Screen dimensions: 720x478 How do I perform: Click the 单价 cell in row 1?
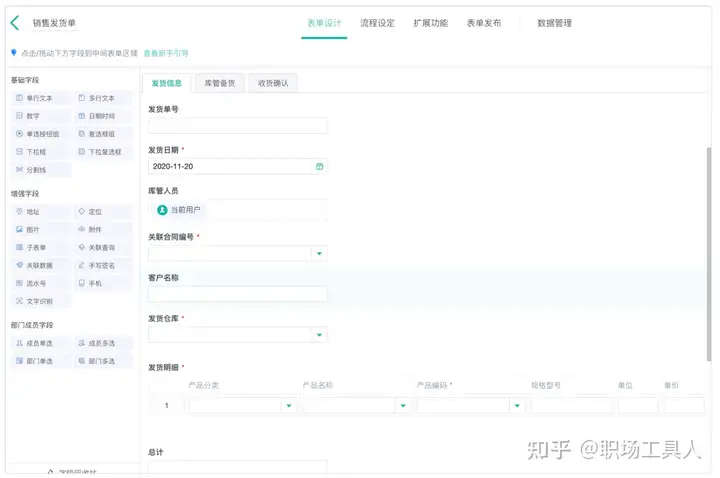(684, 405)
